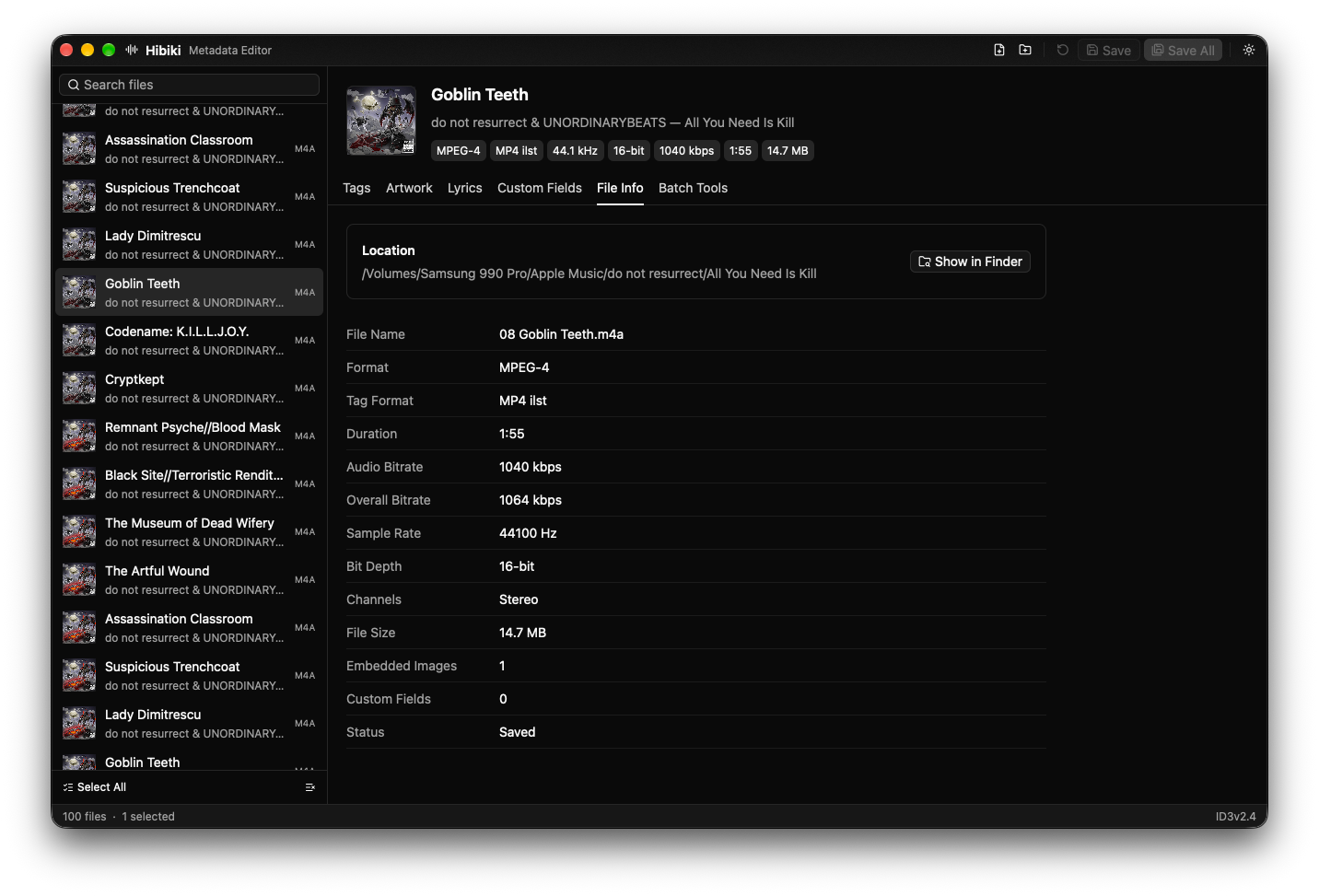
Task: Select The Museum of Dead Wifery track
Action: 189,531
